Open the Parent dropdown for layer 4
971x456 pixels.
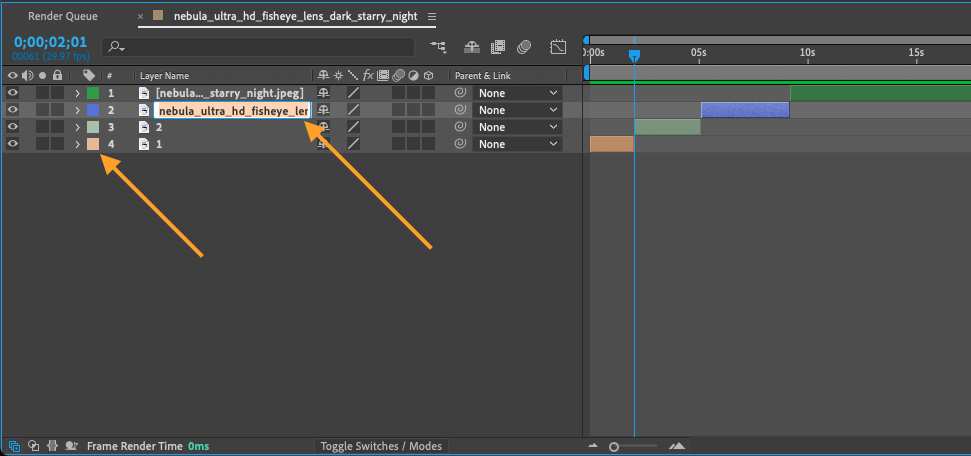coord(517,144)
